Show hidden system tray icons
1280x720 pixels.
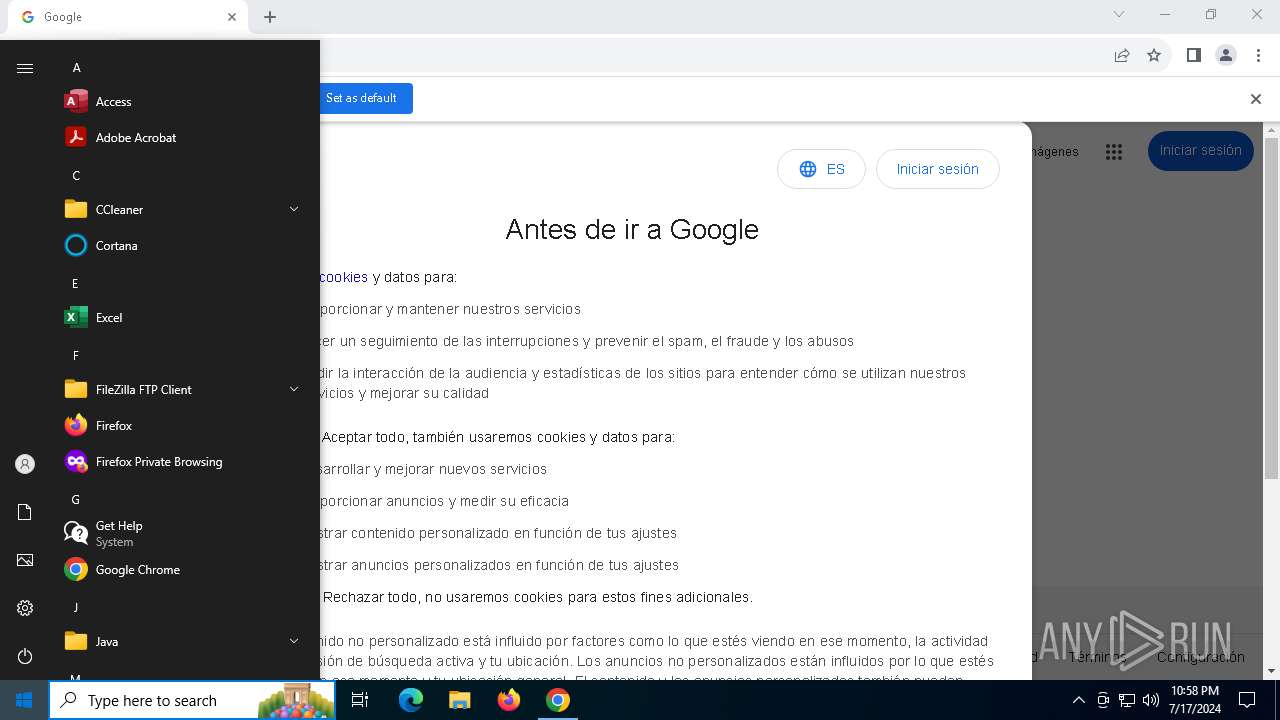point(1078,700)
